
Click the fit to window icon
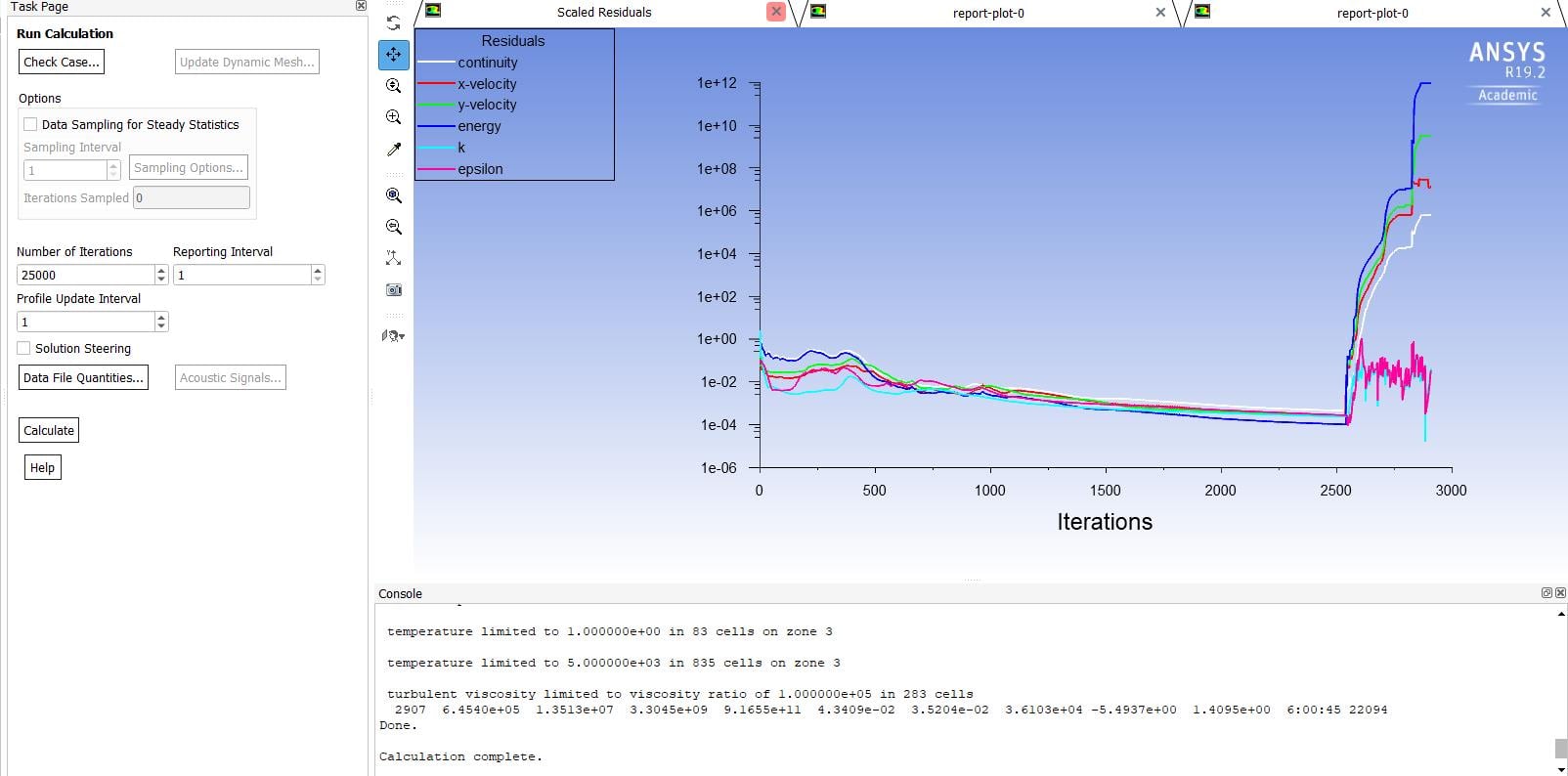pyautogui.click(x=393, y=195)
